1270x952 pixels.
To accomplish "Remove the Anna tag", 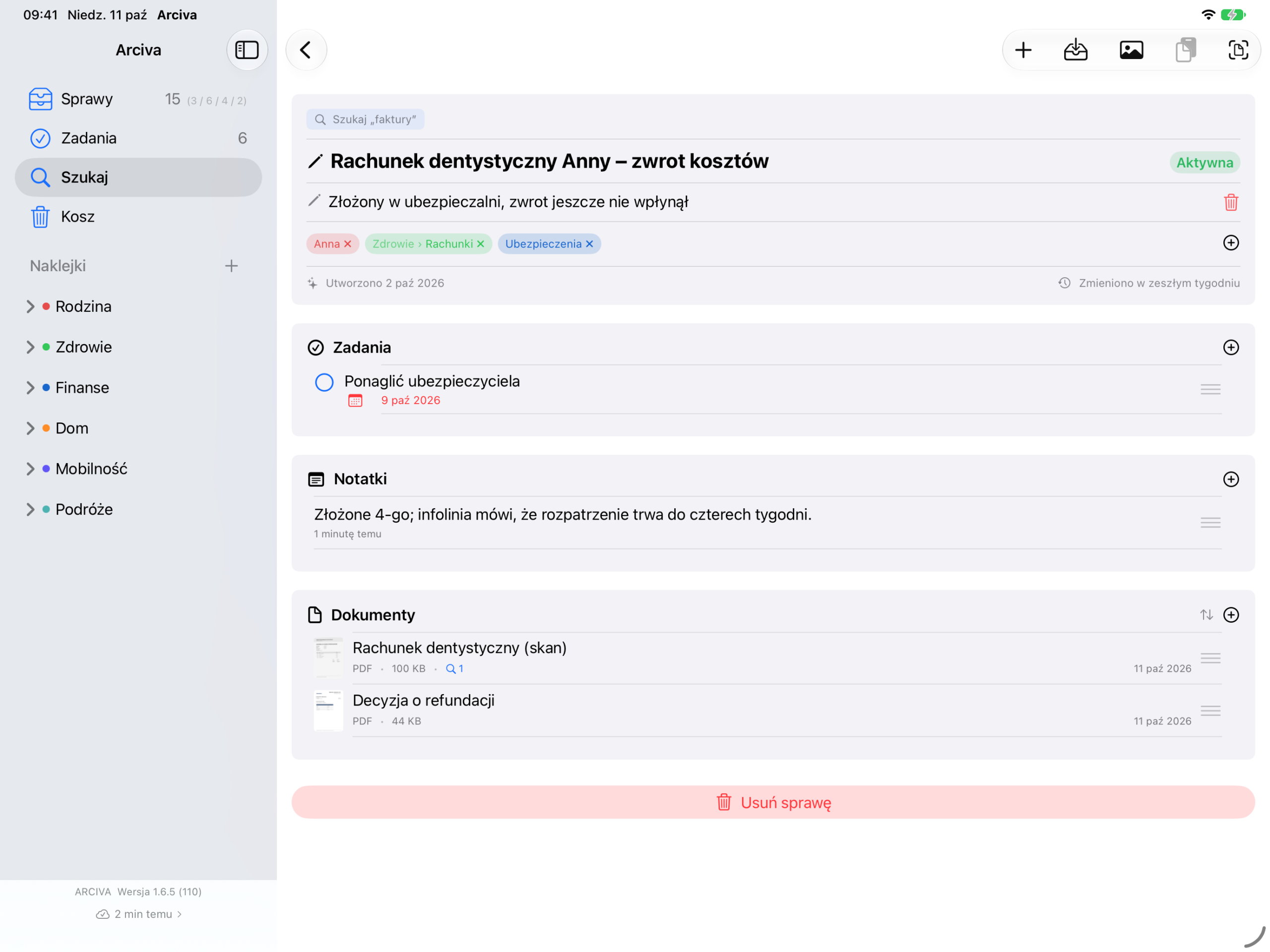I will (347, 244).
